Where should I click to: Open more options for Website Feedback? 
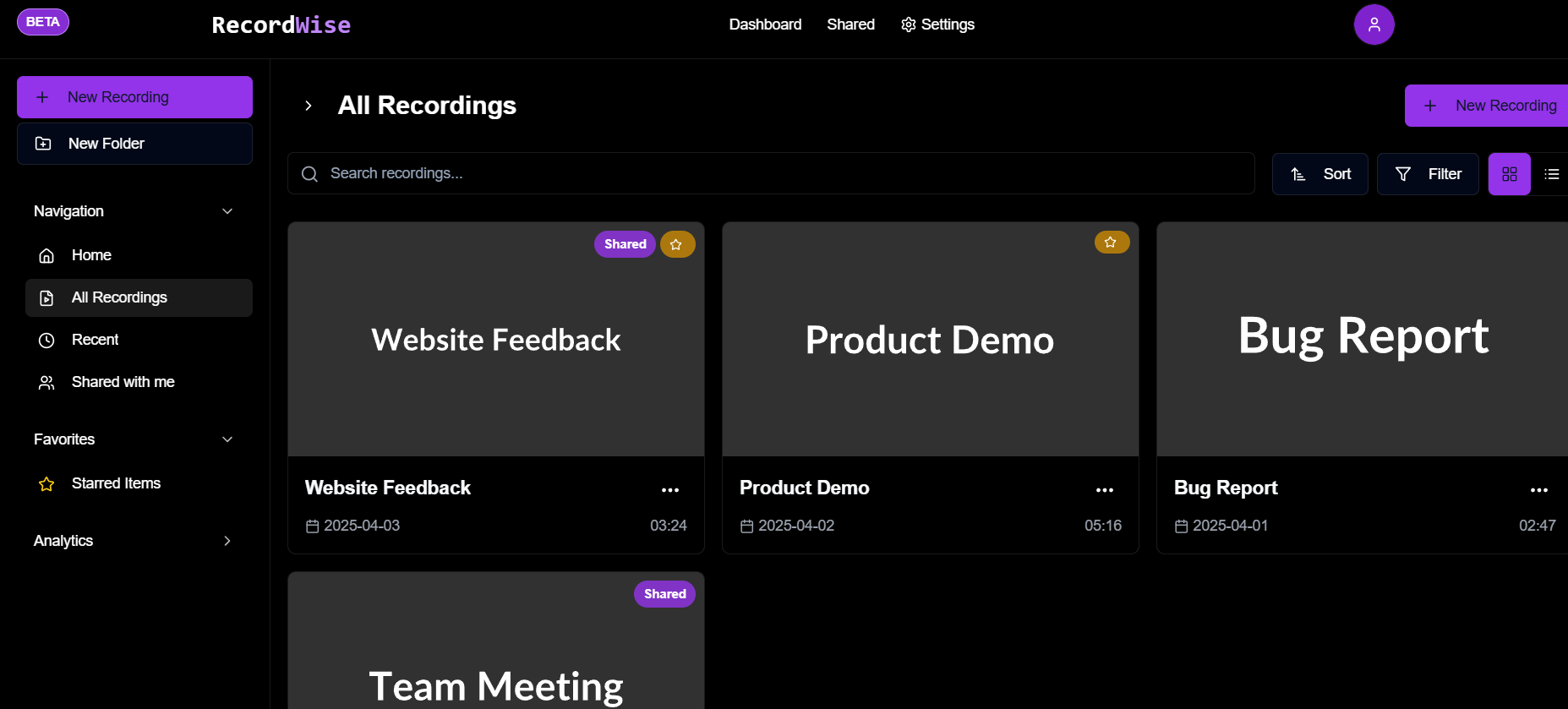point(670,490)
